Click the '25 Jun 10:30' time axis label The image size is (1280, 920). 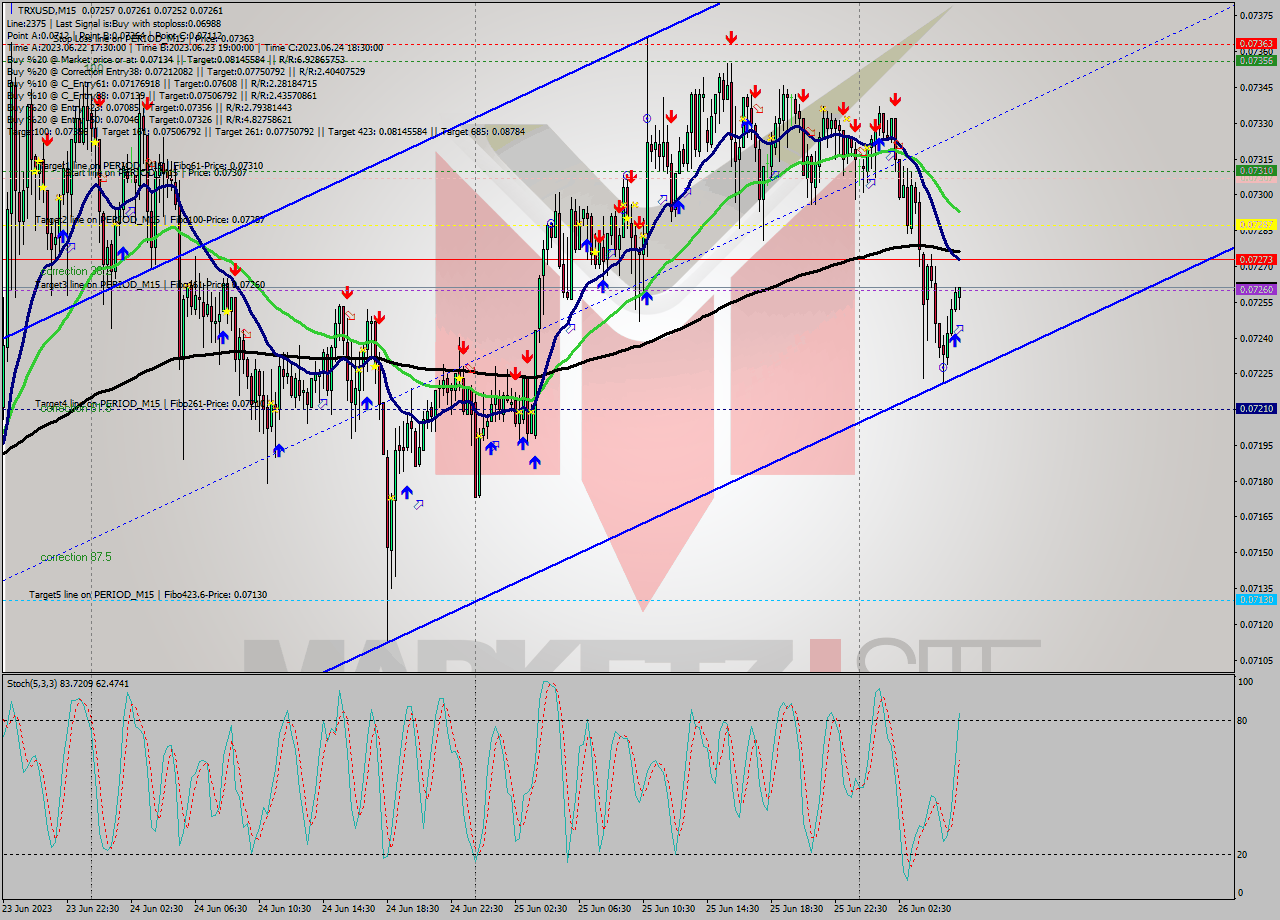point(670,908)
